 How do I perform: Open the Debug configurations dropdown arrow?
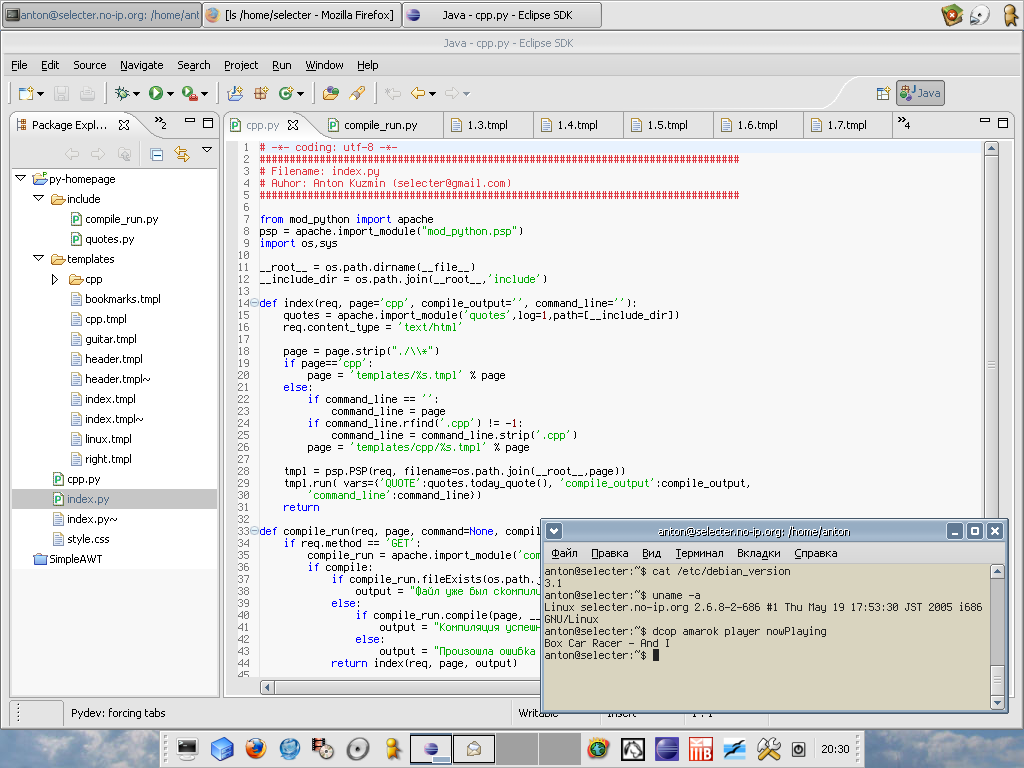coord(136,94)
